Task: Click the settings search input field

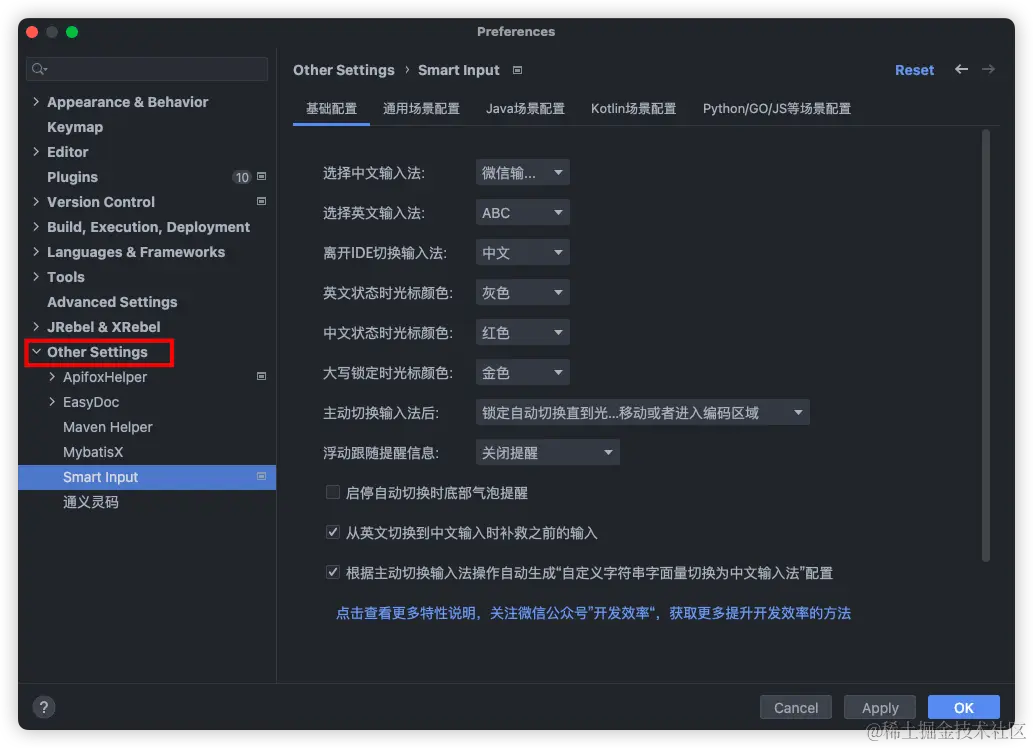Action: pos(147,69)
